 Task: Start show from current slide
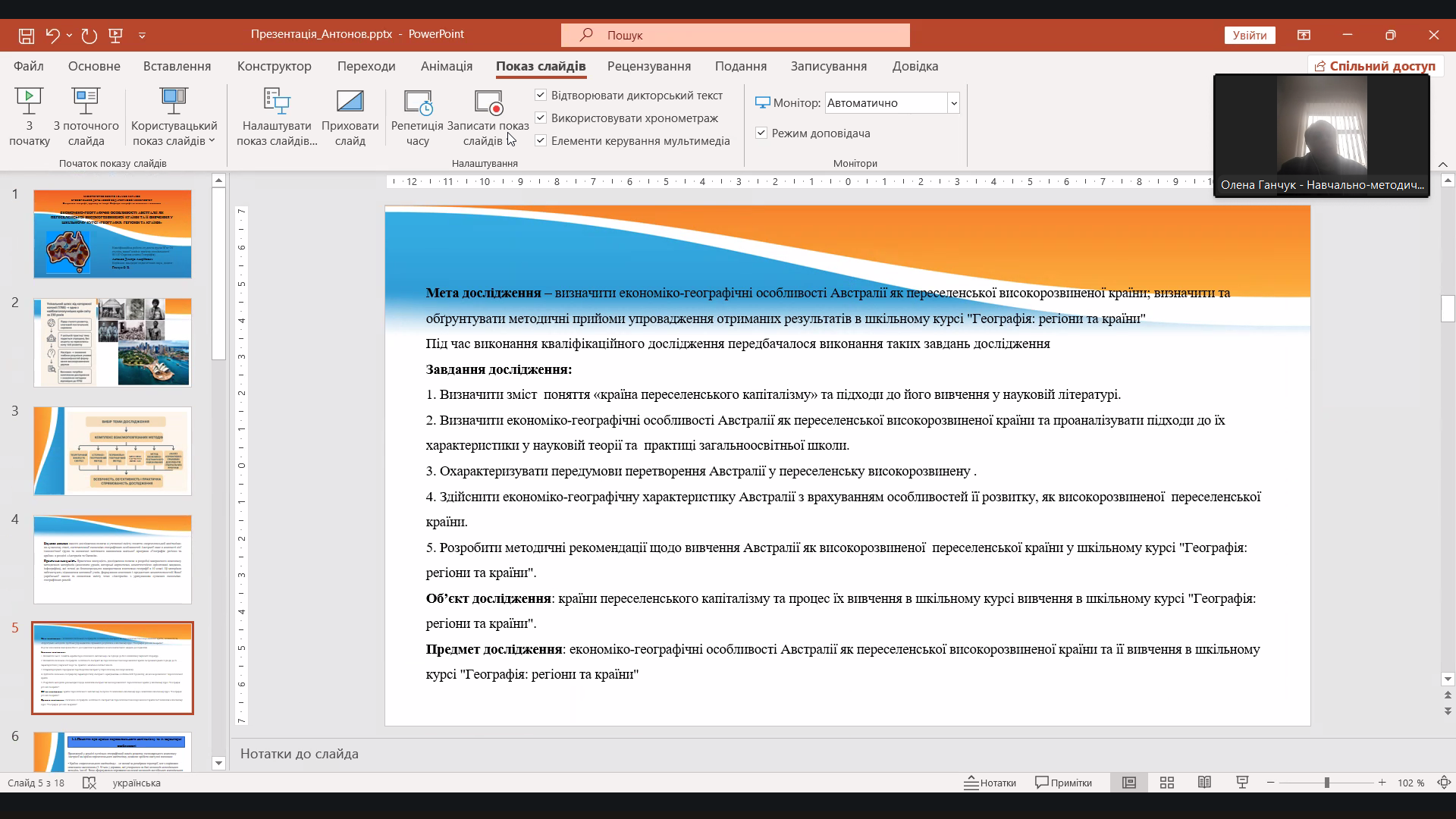click(x=86, y=101)
